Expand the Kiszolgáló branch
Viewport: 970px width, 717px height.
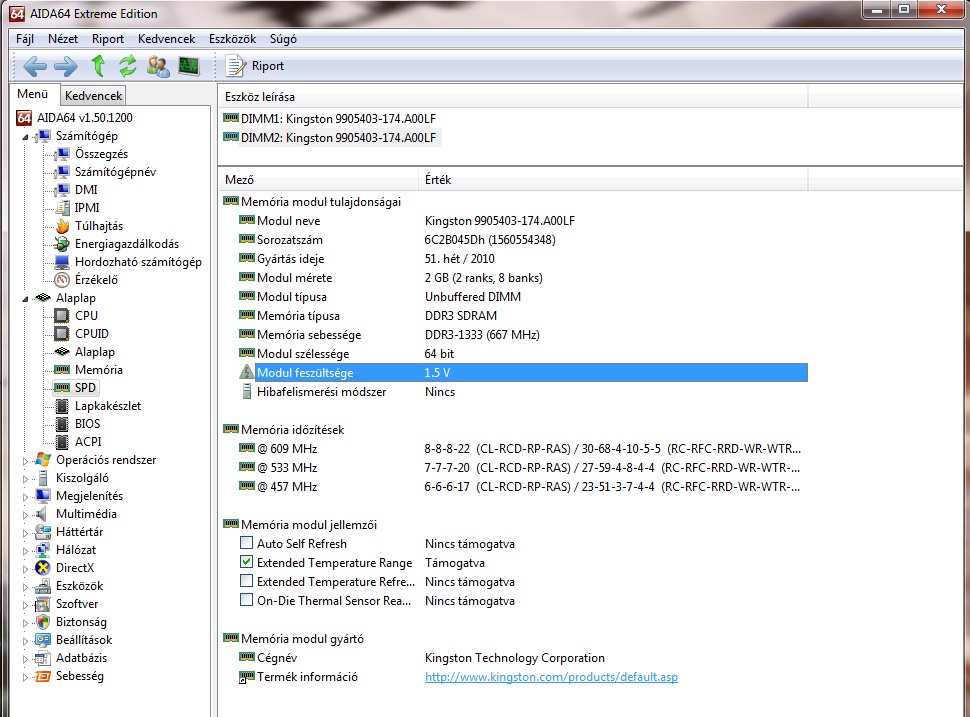[x=25, y=479]
